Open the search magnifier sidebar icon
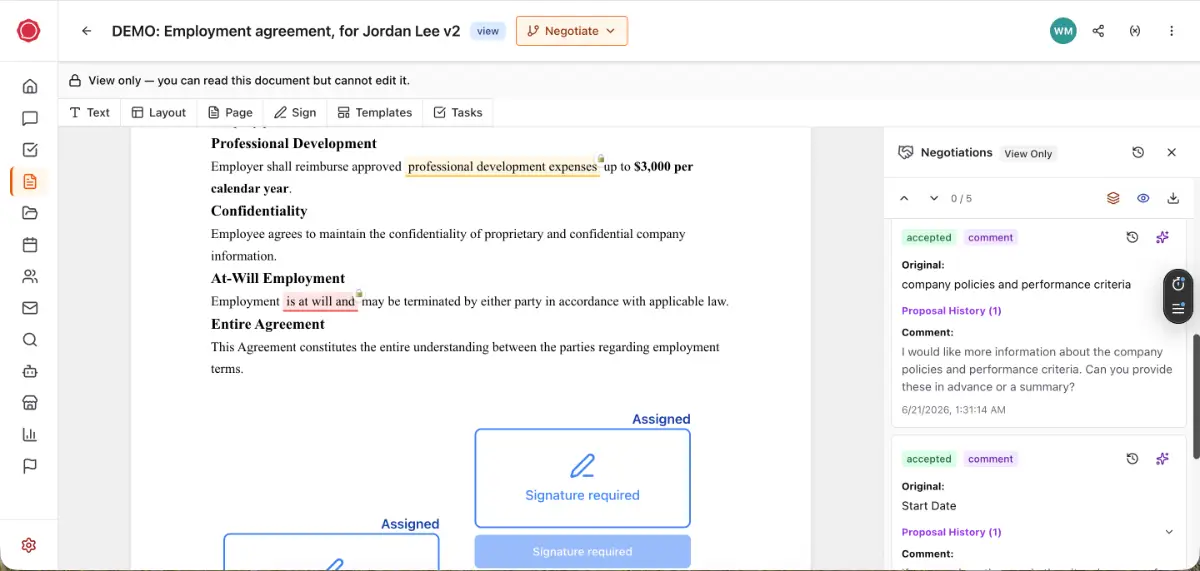Screen dimensions: 1200x571 (x=30, y=340)
